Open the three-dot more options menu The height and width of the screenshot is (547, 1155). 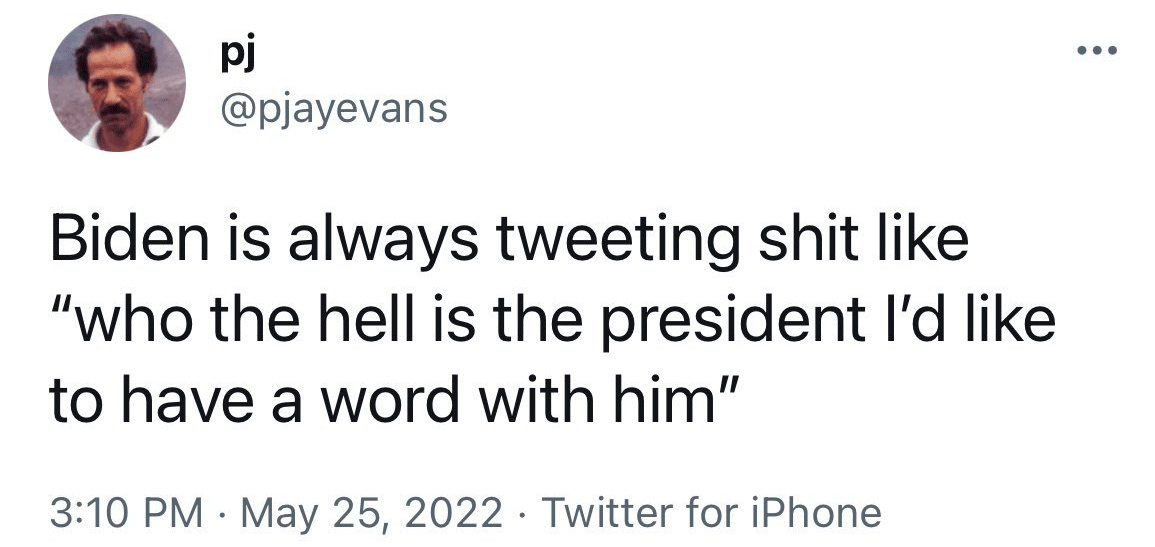1097,51
